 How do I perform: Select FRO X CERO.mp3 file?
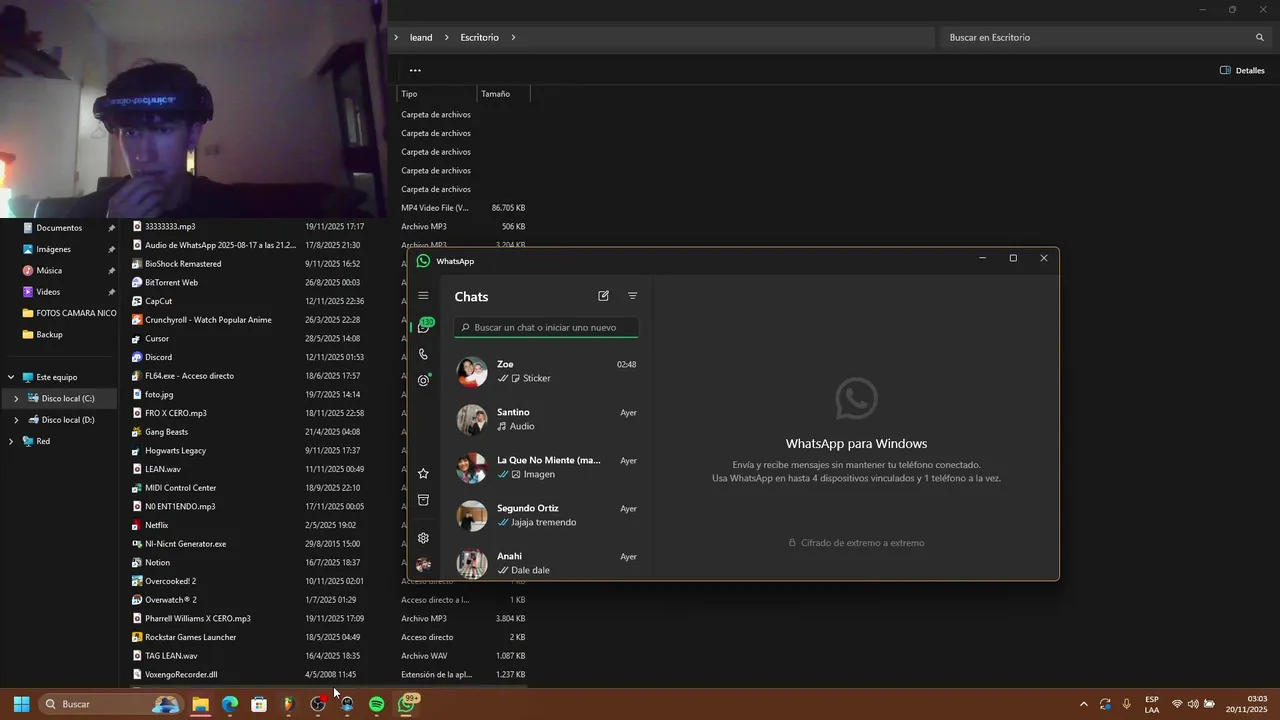pos(175,413)
